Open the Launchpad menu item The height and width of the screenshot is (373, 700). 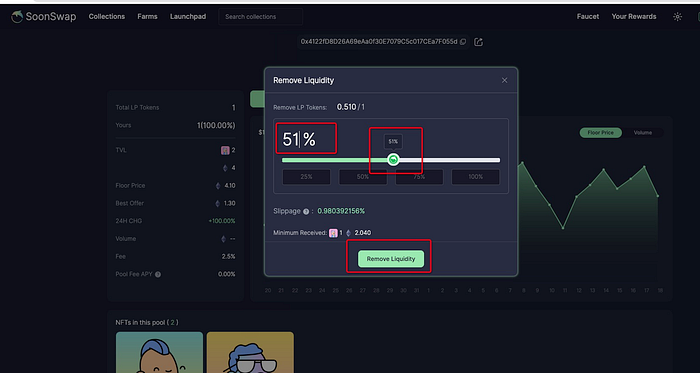tap(188, 17)
